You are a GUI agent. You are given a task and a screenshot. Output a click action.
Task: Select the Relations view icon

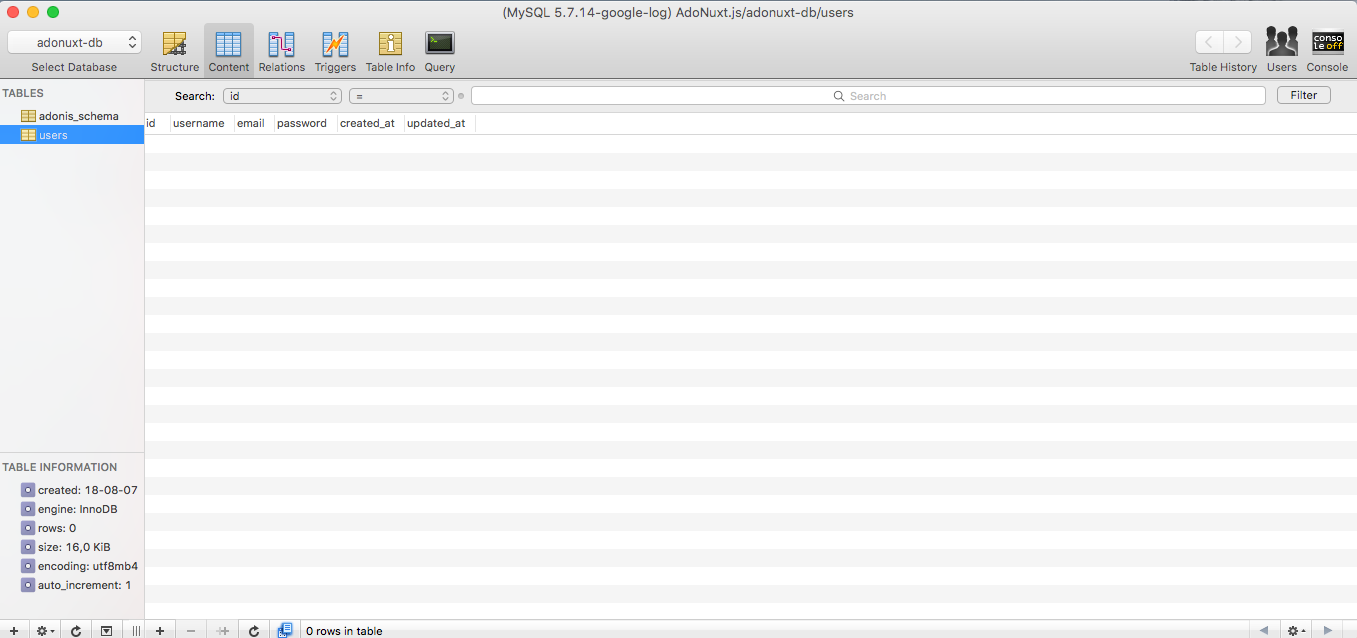(281, 44)
